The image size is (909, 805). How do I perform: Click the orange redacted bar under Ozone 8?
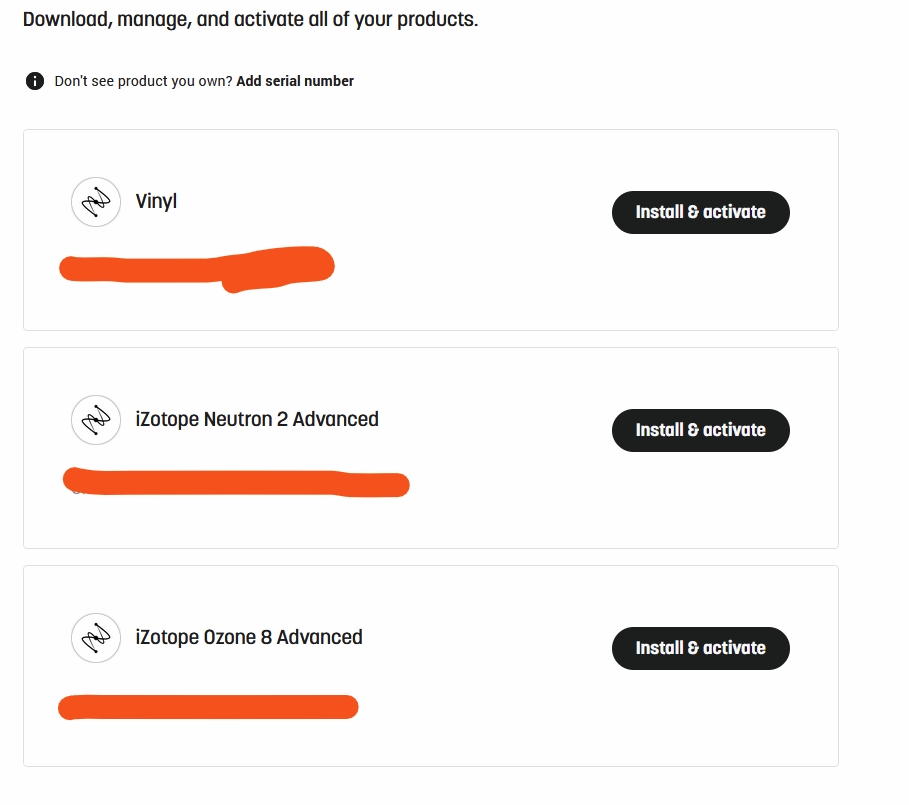pyautogui.click(x=208, y=707)
